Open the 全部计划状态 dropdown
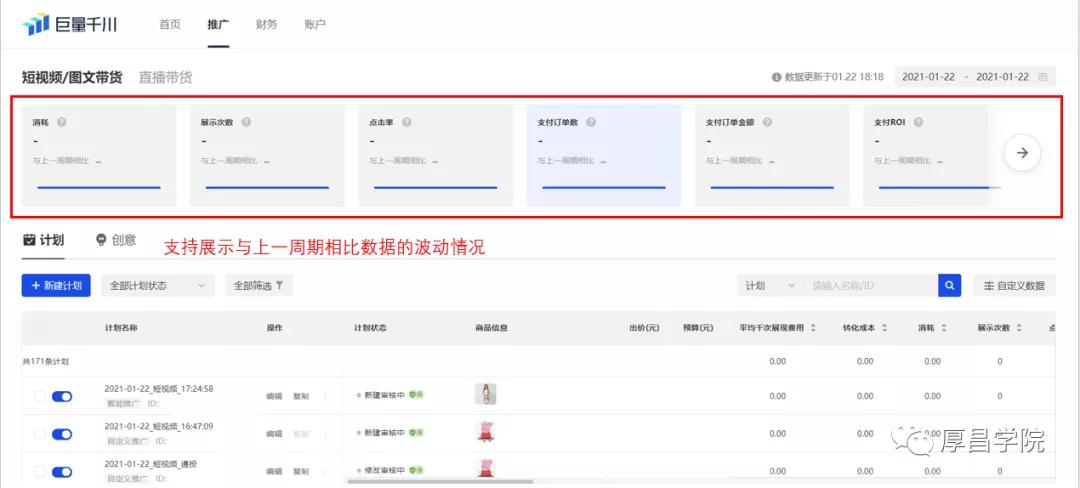The image size is (1080, 488). tap(158, 285)
